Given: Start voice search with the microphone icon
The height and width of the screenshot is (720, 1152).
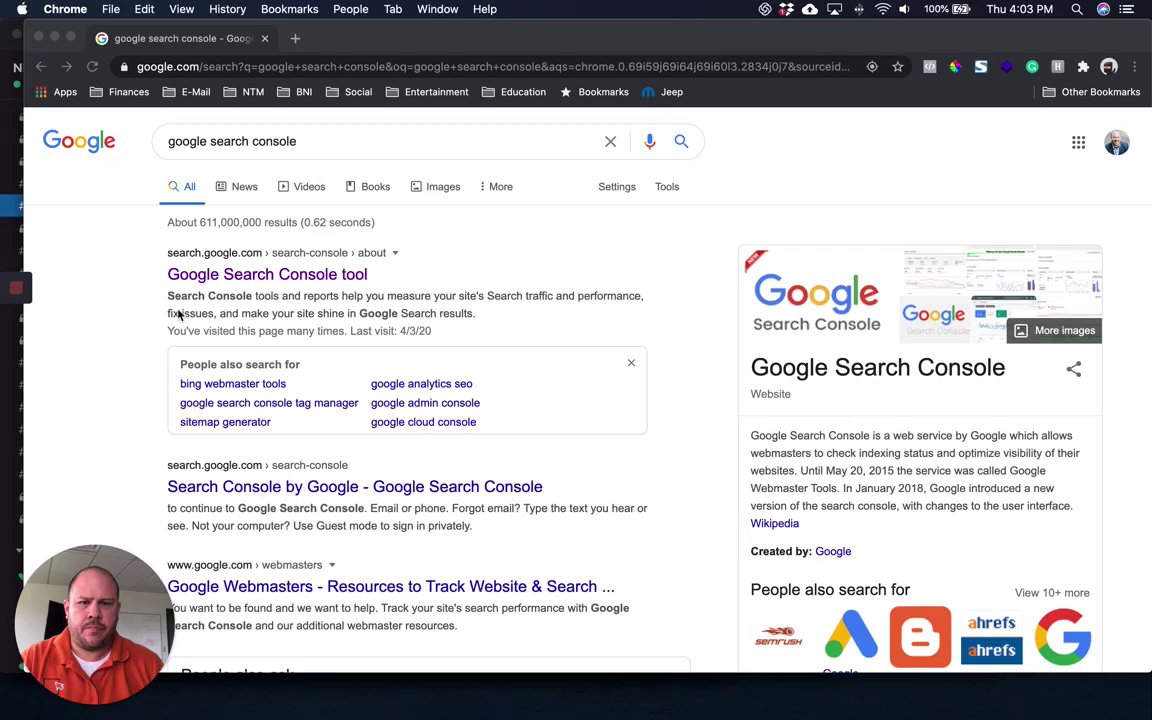Looking at the screenshot, I should (x=649, y=142).
